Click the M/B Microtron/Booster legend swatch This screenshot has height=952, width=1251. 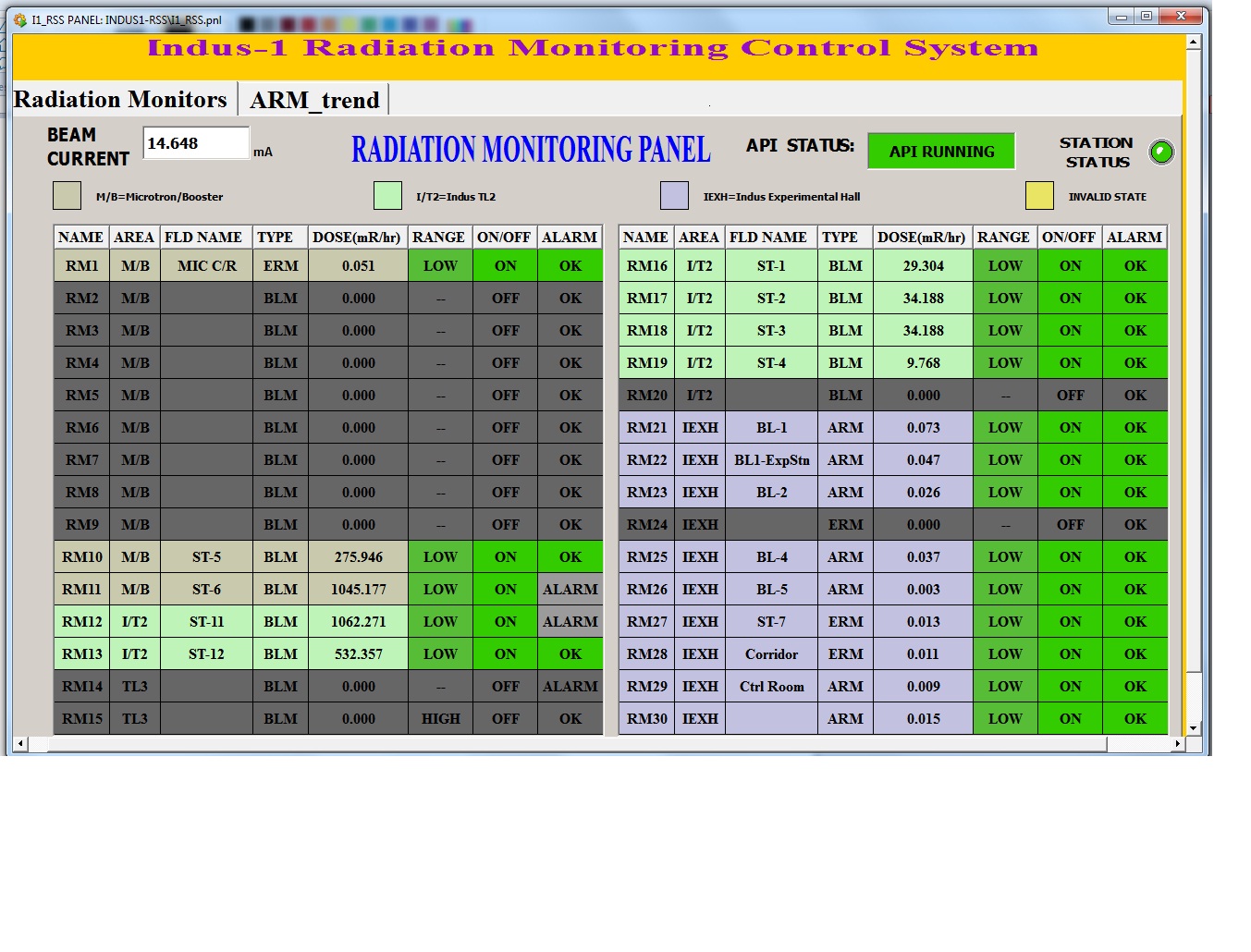click(x=67, y=196)
